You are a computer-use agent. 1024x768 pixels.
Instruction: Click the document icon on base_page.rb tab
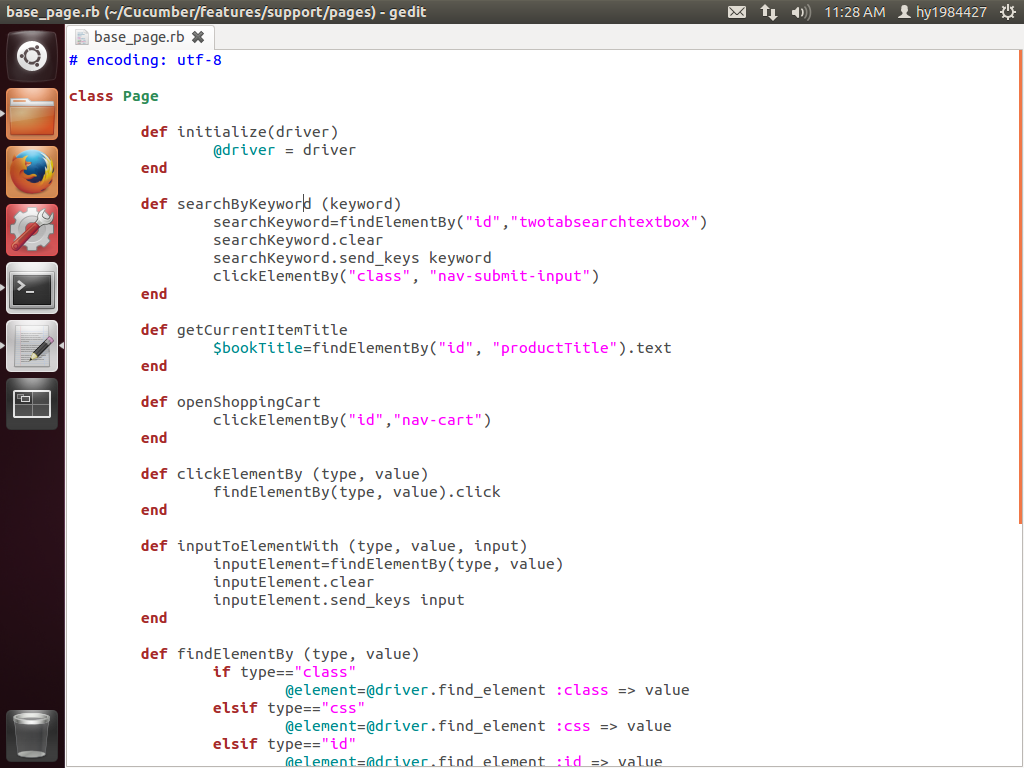tap(82, 37)
